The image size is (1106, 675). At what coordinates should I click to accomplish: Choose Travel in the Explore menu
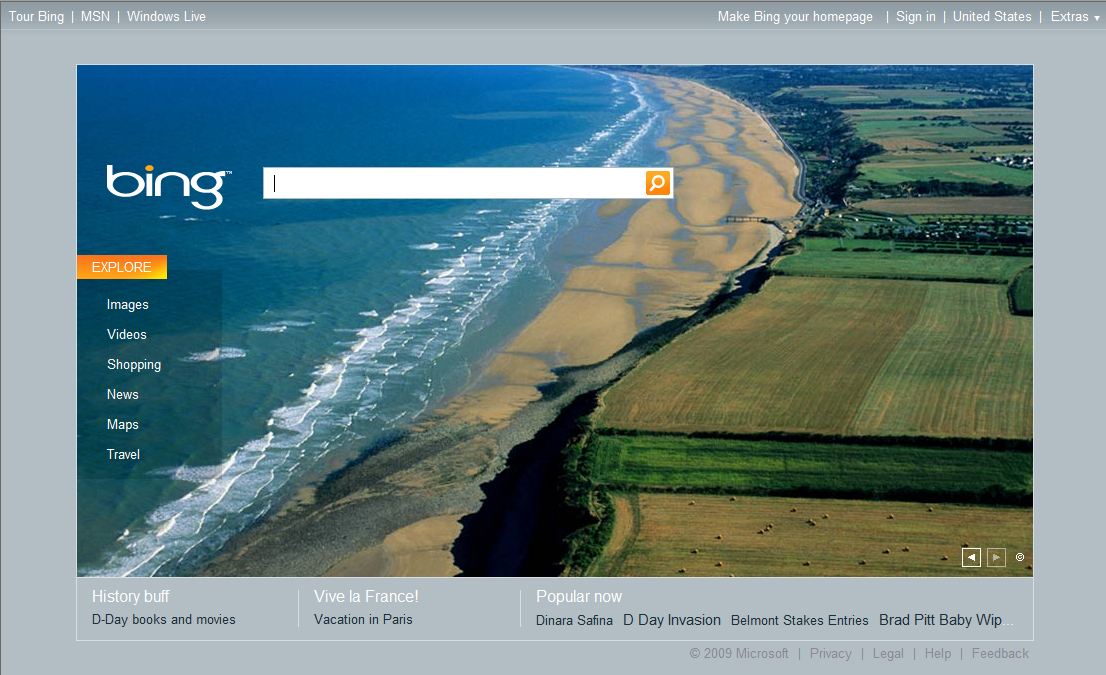coord(123,455)
